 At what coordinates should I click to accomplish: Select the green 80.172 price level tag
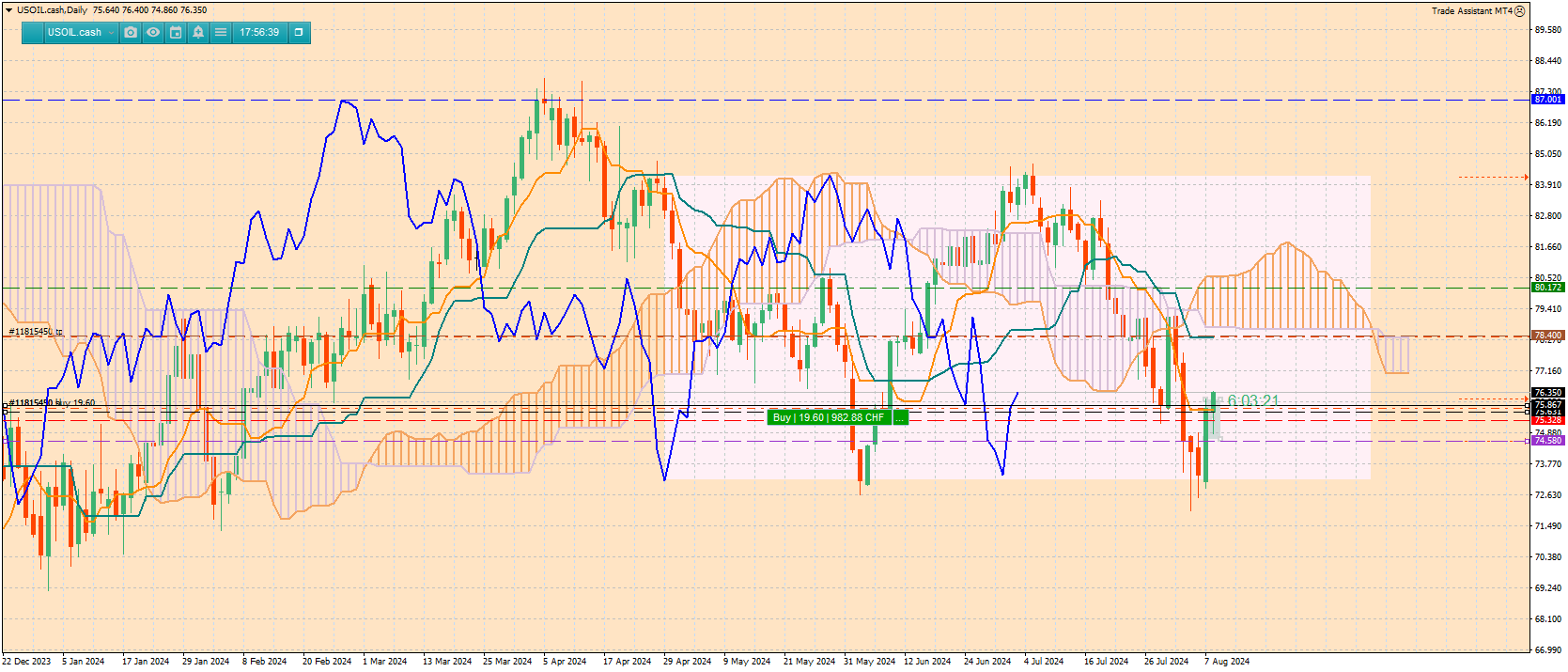[1547, 288]
